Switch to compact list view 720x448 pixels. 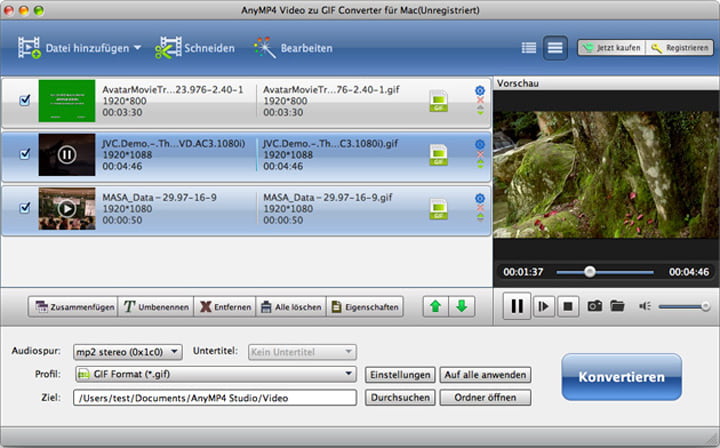tap(529, 48)
